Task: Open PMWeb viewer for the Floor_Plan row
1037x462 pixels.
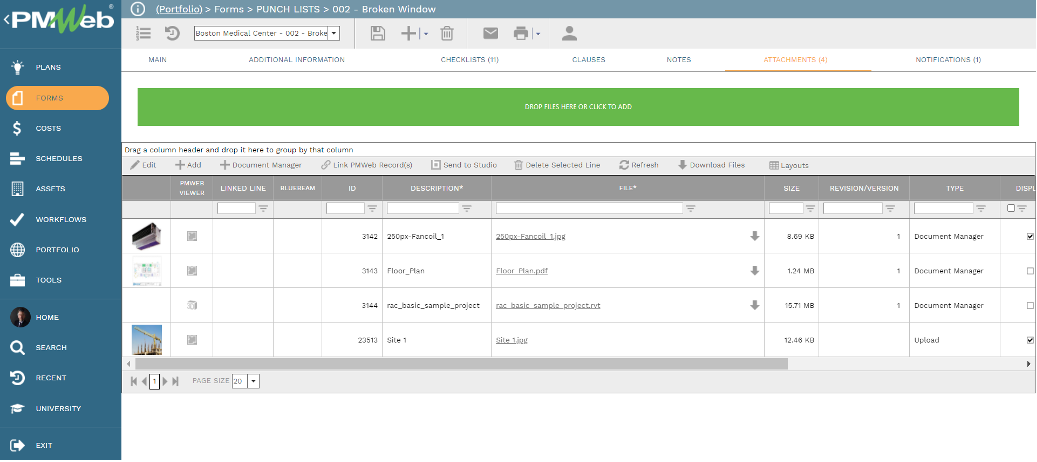Action: tap(192, 271)
